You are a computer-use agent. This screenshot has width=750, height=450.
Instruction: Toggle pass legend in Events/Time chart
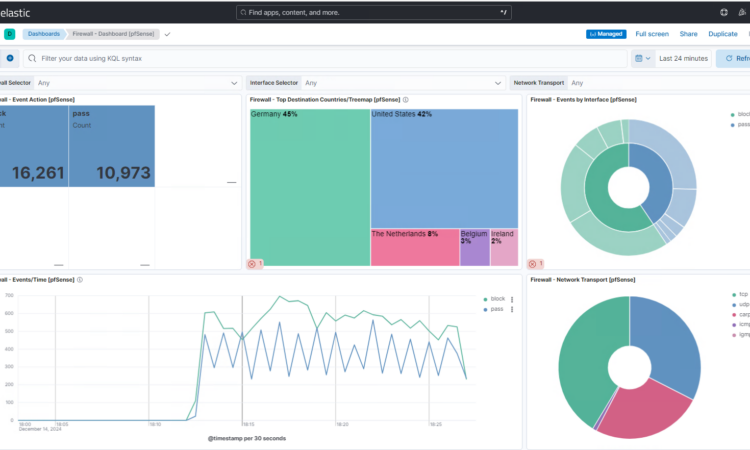point(494,309)
